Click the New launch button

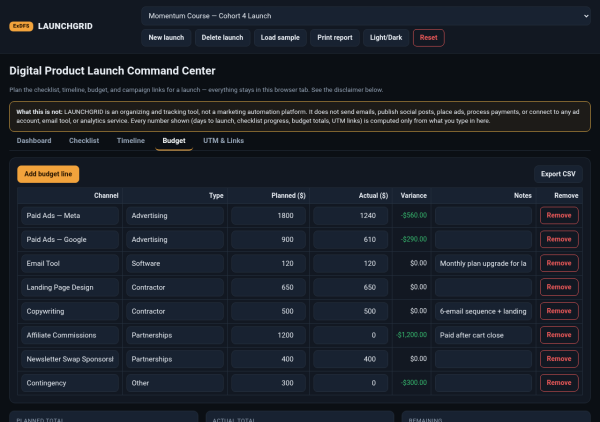(166, 38)
